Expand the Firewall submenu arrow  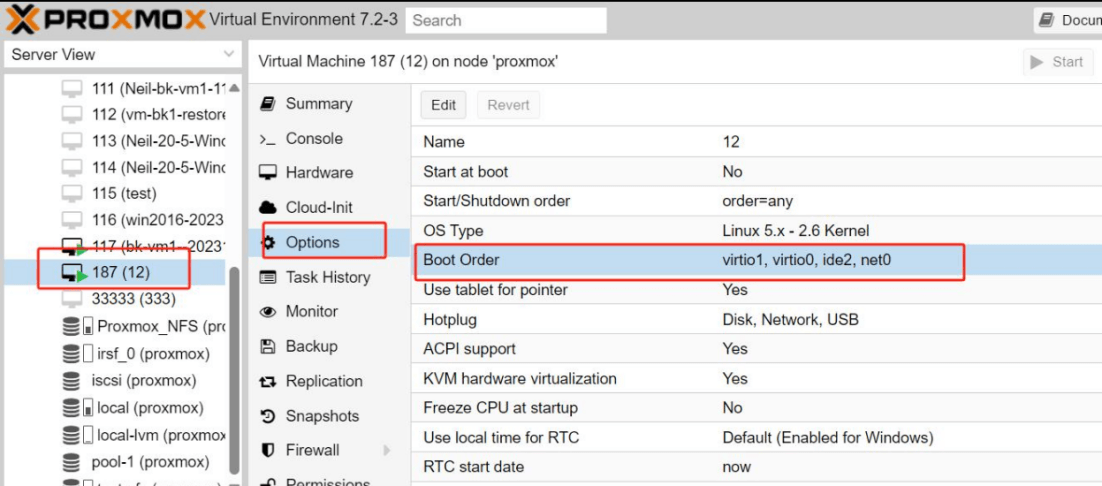coord(386,450)
